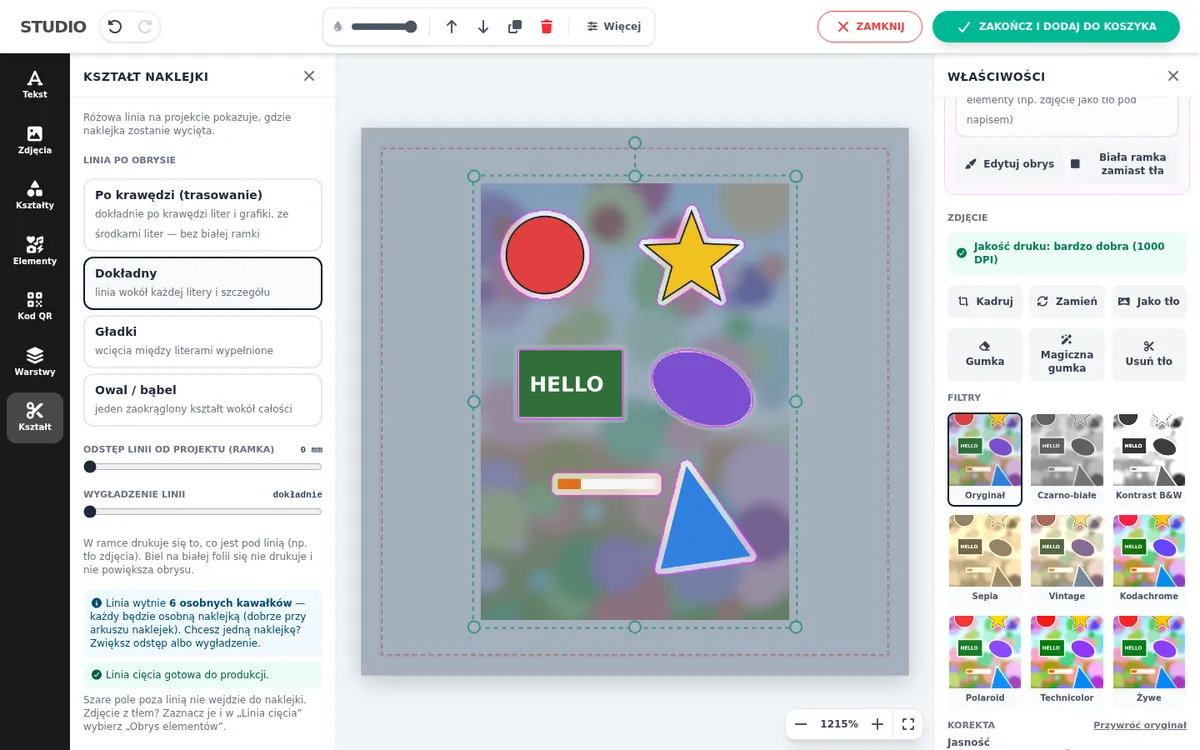
Task: Click the redo arrow icon
Action: click(145, 27)
